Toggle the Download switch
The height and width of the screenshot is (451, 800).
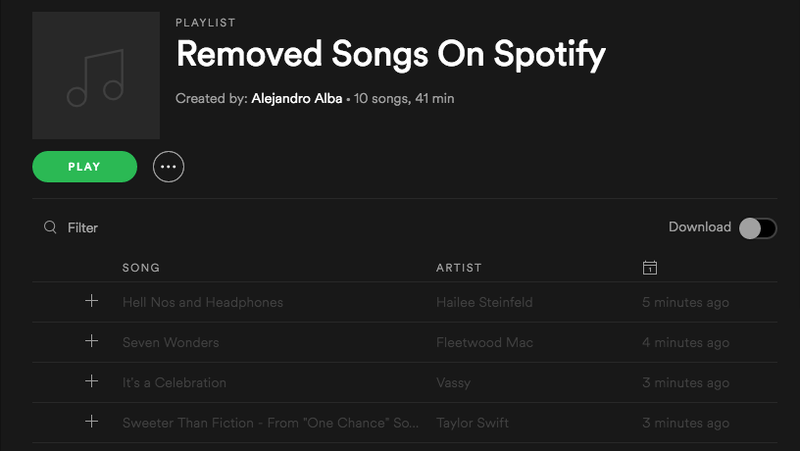click(x=758, y=228)
